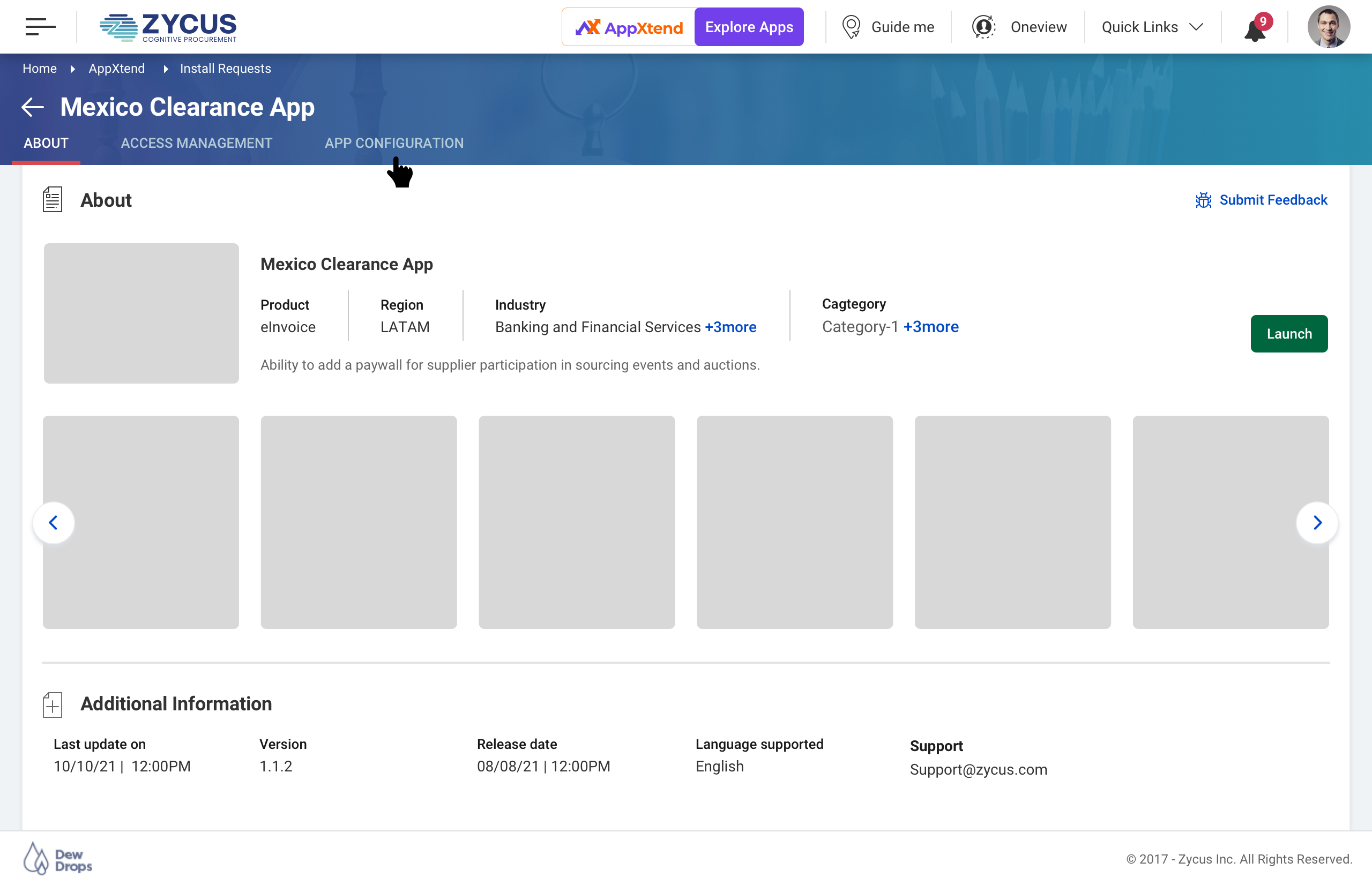Click the Product value eInvoice
The width and height of the screenshot is (1372, 885).
coord(288,326)
